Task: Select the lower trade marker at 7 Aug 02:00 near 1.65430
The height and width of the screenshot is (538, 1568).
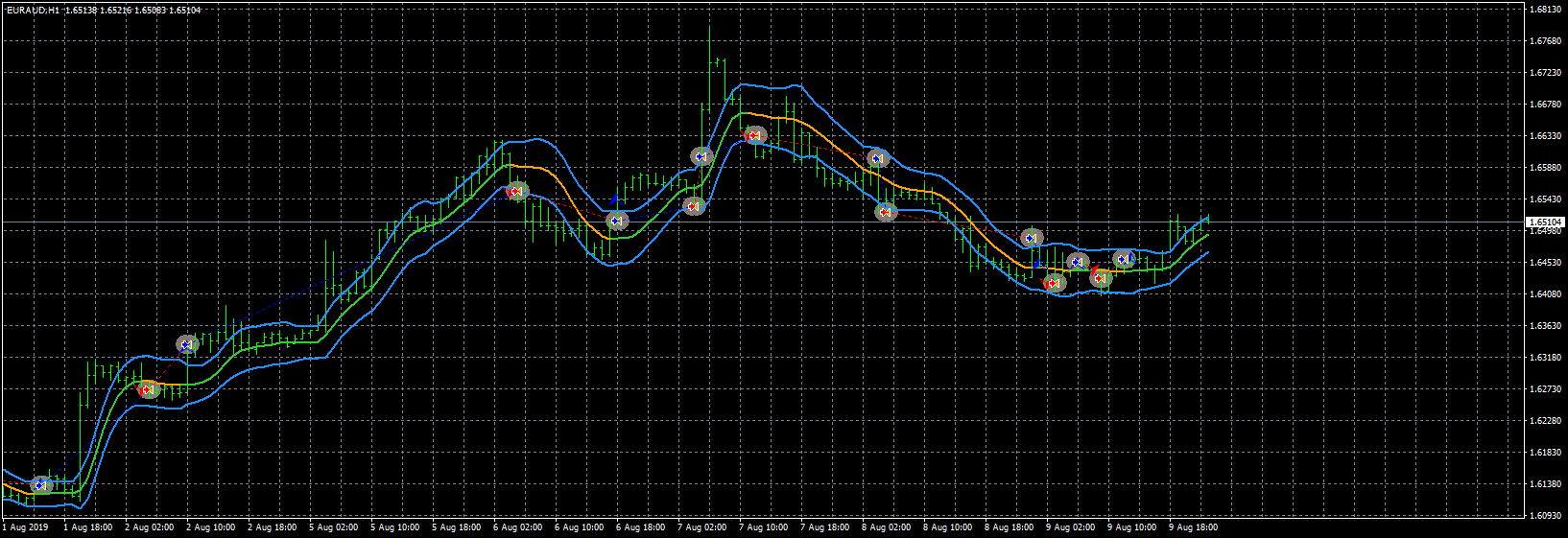Action: click(694, 205)
